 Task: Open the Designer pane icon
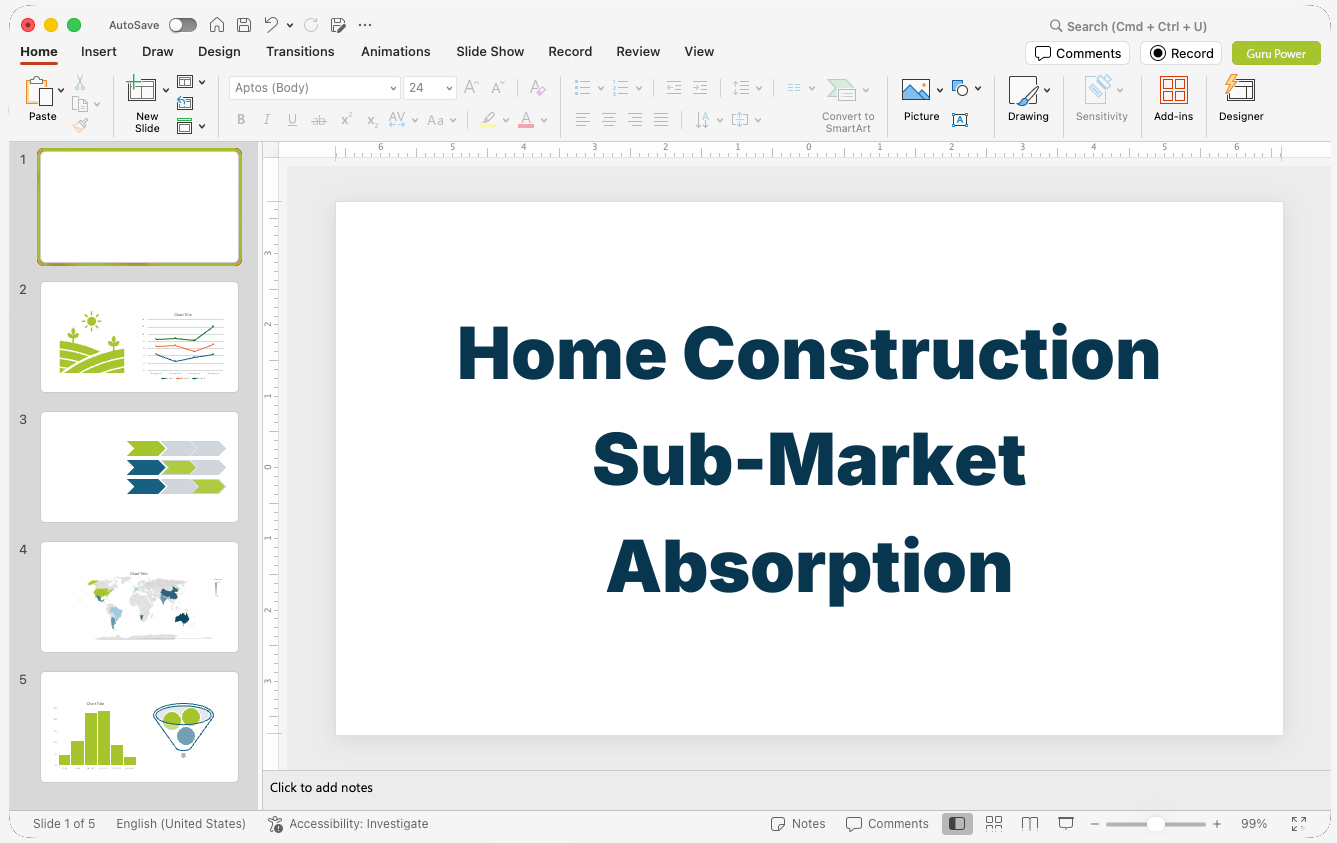click(1240, 90)
